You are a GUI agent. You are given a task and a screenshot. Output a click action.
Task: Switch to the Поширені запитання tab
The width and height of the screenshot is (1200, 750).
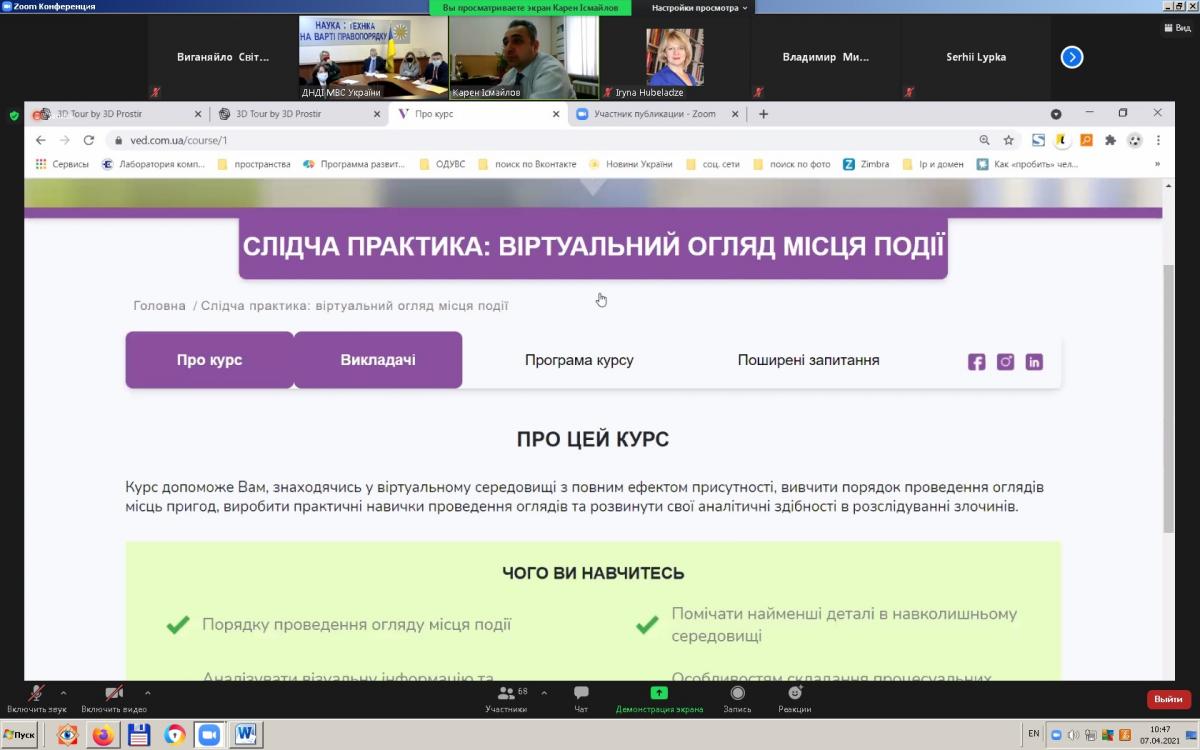tap(808, 360)
